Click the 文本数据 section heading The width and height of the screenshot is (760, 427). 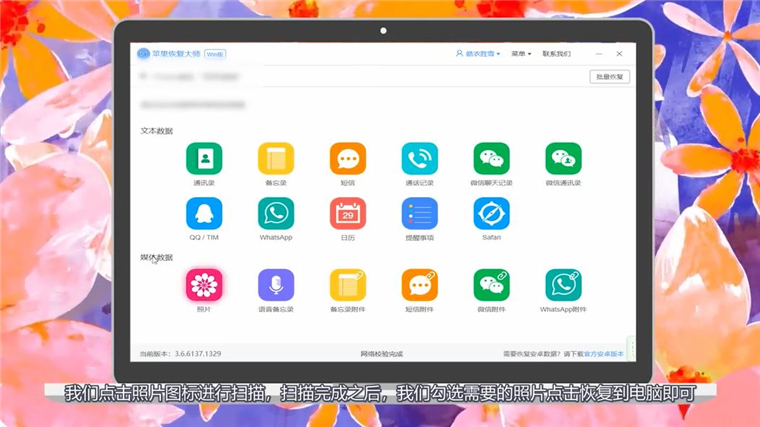[157, 131]
